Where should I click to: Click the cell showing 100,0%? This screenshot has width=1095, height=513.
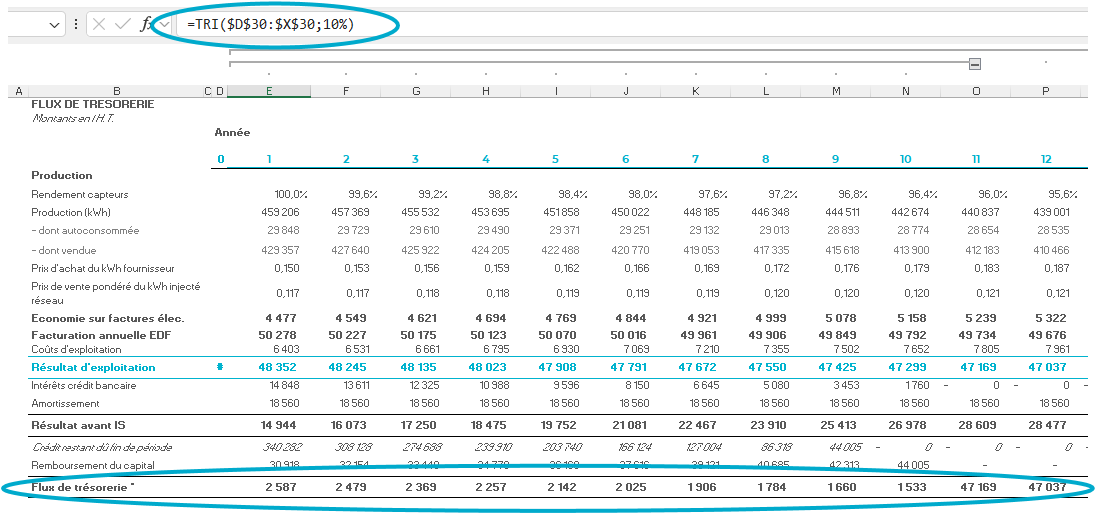click(x=291, y=194)
